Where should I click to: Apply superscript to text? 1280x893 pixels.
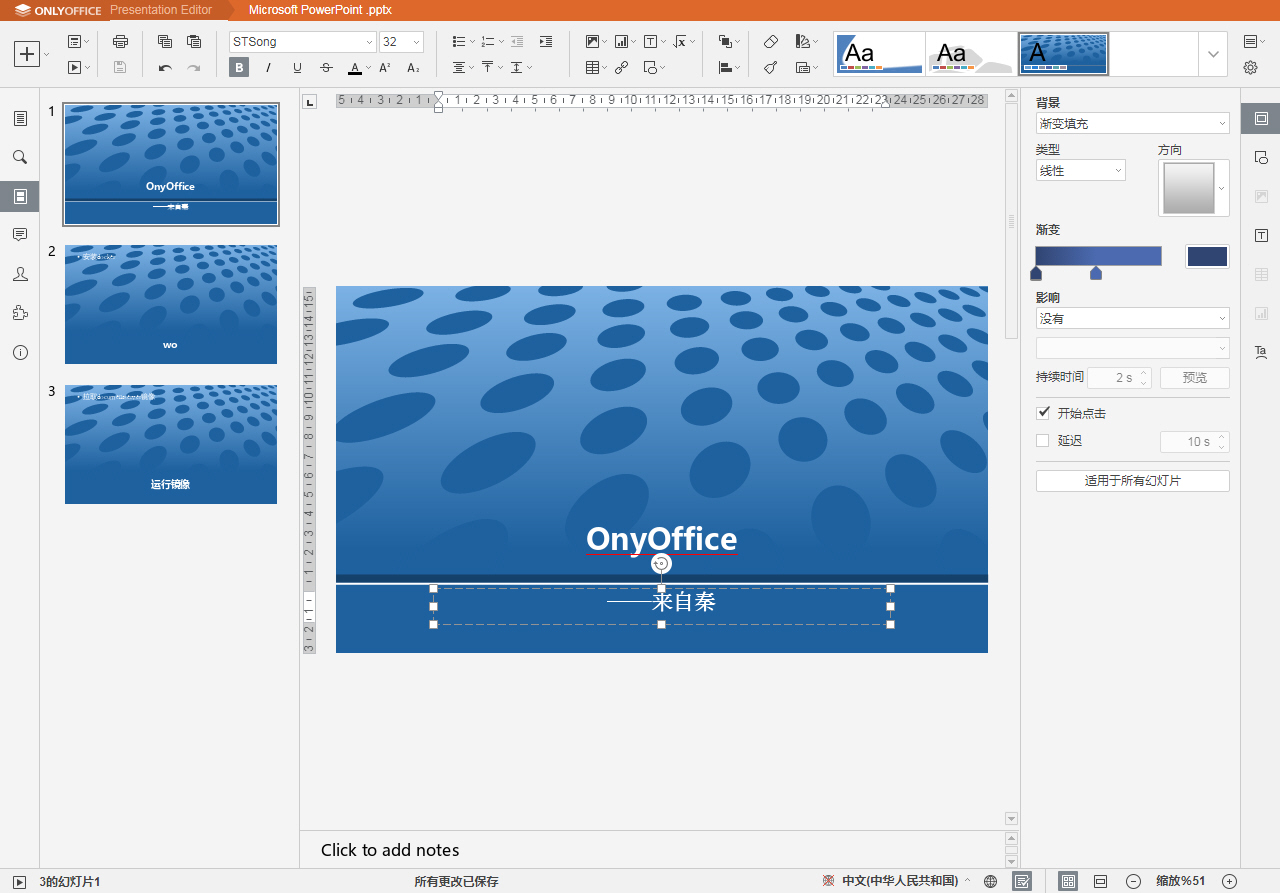385,68
